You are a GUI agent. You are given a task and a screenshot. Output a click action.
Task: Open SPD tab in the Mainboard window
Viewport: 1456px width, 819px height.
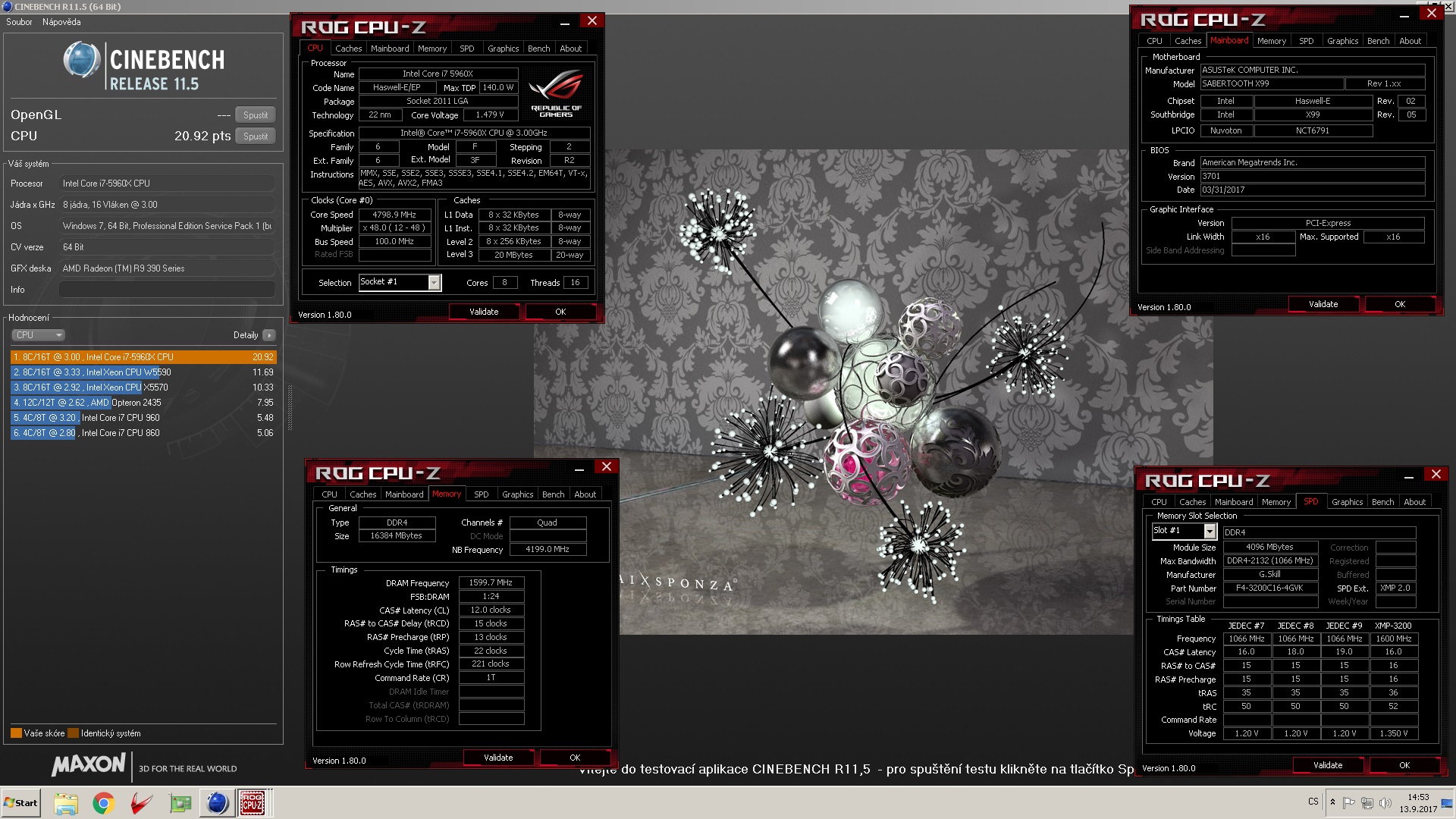point(1306,41)
